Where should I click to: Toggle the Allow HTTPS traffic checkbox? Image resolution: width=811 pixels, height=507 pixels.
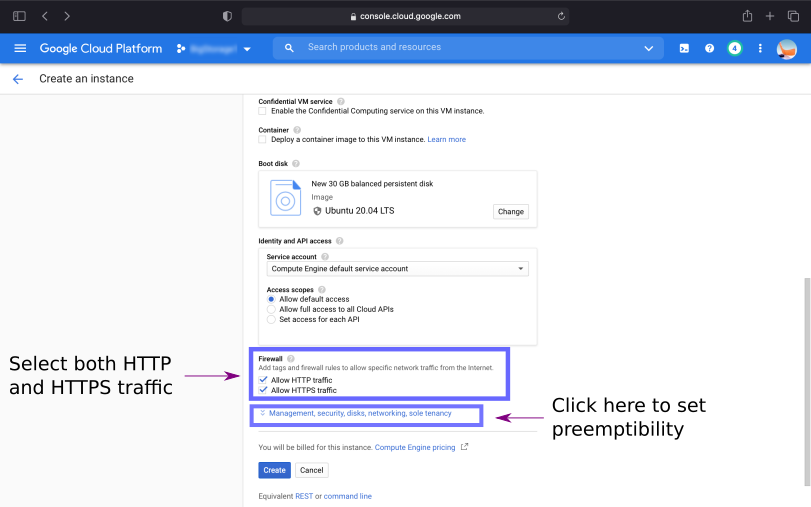click(x=263, y=390)
